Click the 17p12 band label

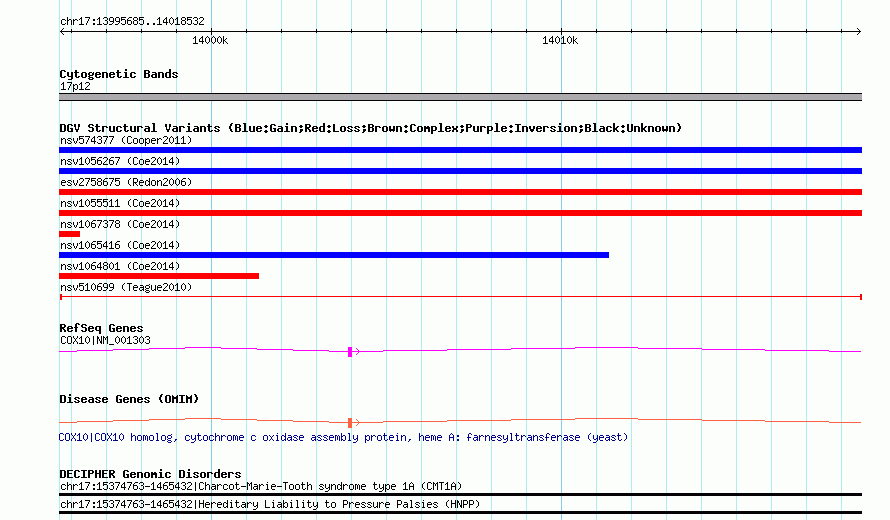tap(75, 87)
